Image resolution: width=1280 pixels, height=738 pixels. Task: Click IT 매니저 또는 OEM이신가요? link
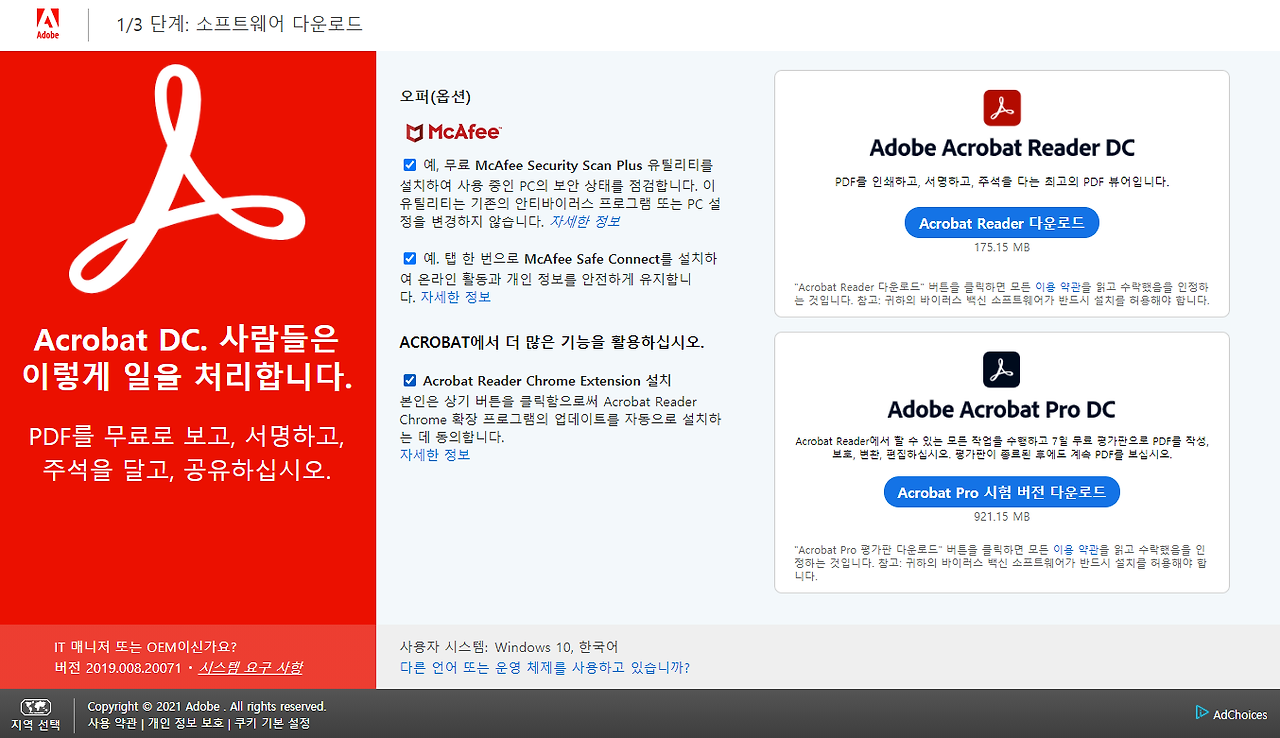[x=145, y=647]
